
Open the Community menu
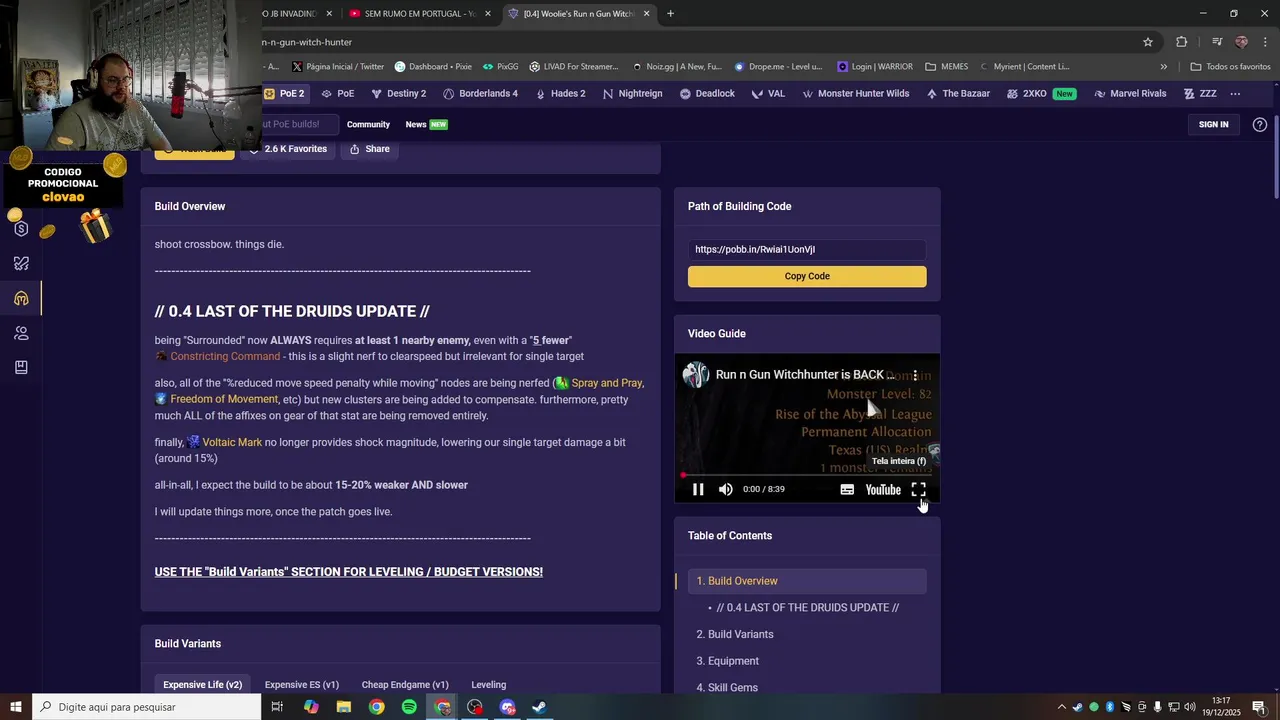368,124
